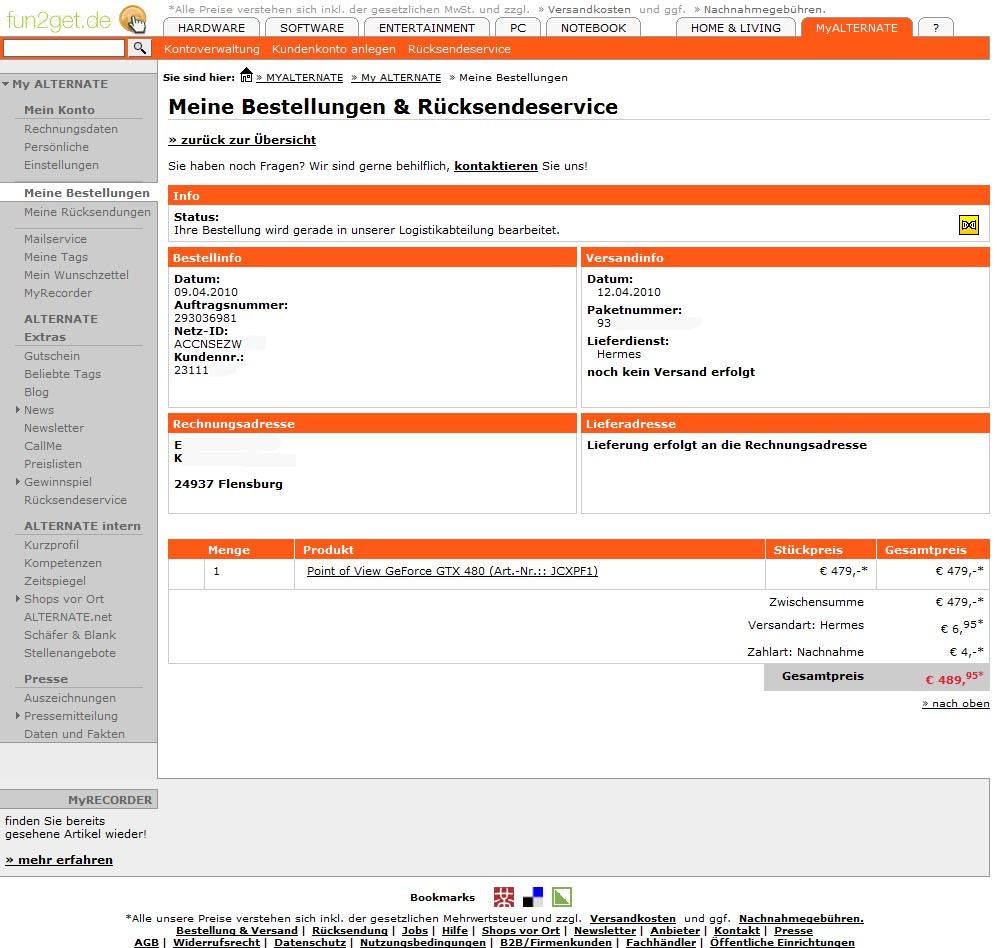This screenshot has width=997, height=948.
Task: Open the HARDWARE tab
Action: pyautogui.click(x=211, y=28)
